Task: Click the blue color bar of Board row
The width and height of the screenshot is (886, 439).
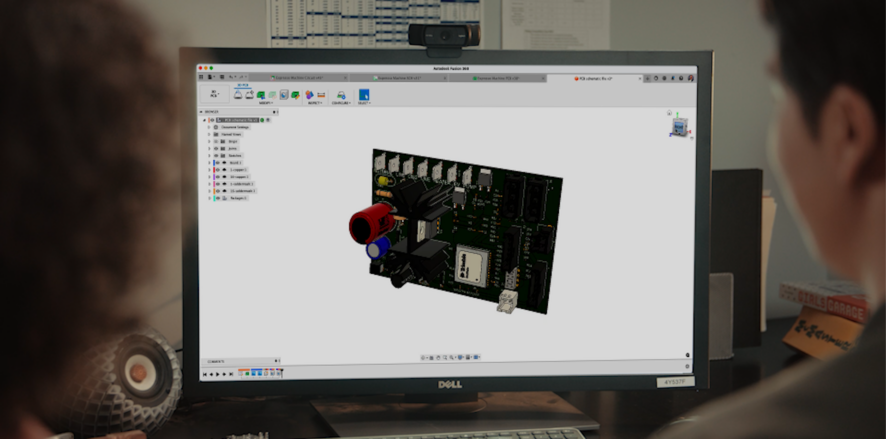Action: coord(214,163)
